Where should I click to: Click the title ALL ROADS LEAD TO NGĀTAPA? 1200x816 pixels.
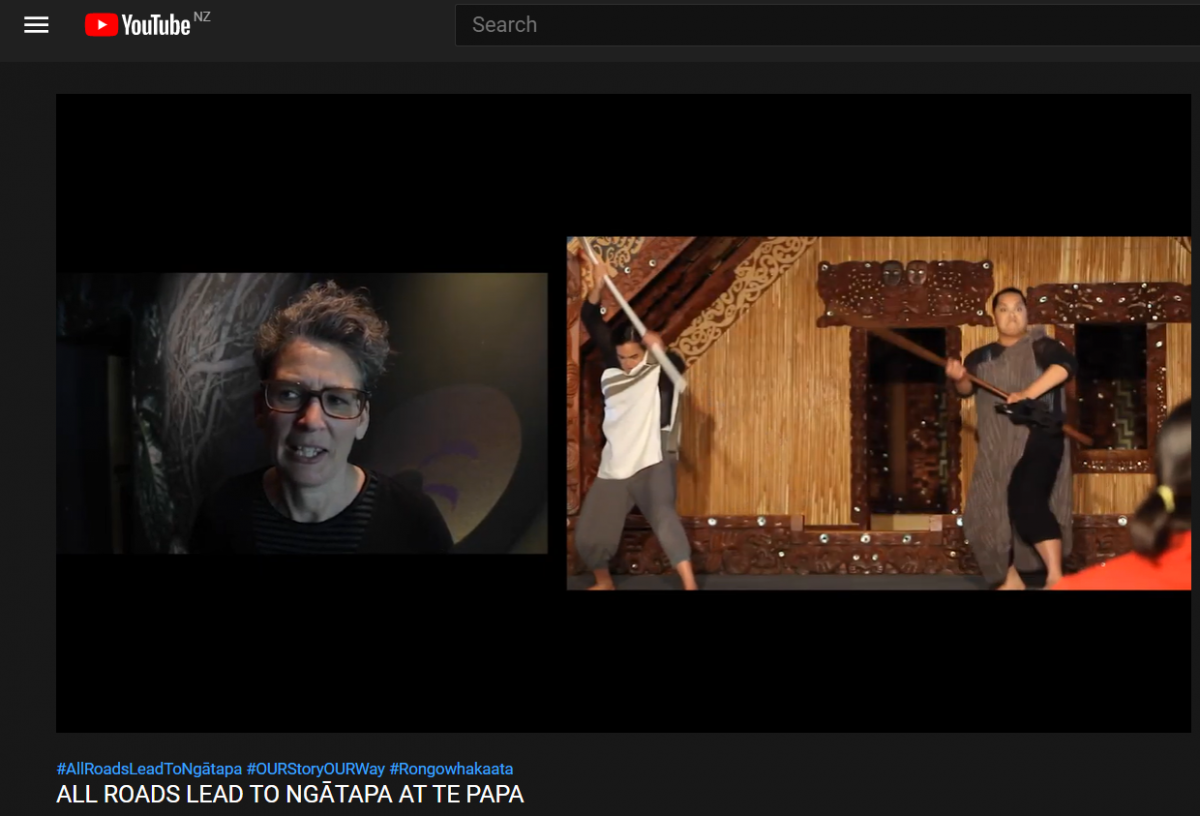[290, 795]
